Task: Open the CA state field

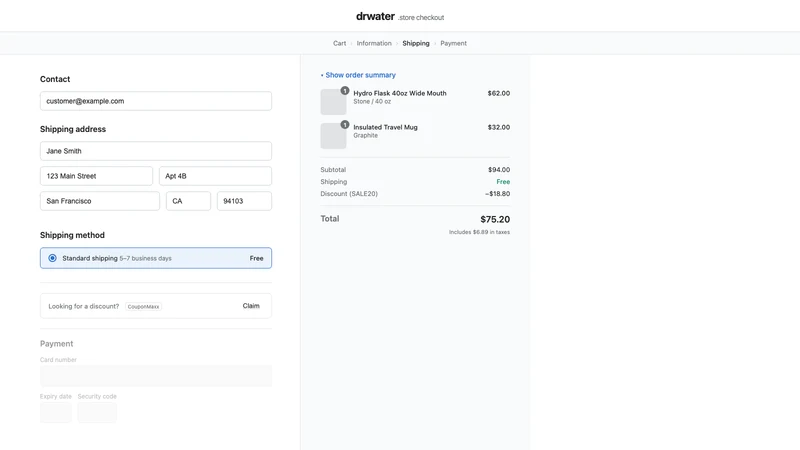Action: (x=188, y=201)
